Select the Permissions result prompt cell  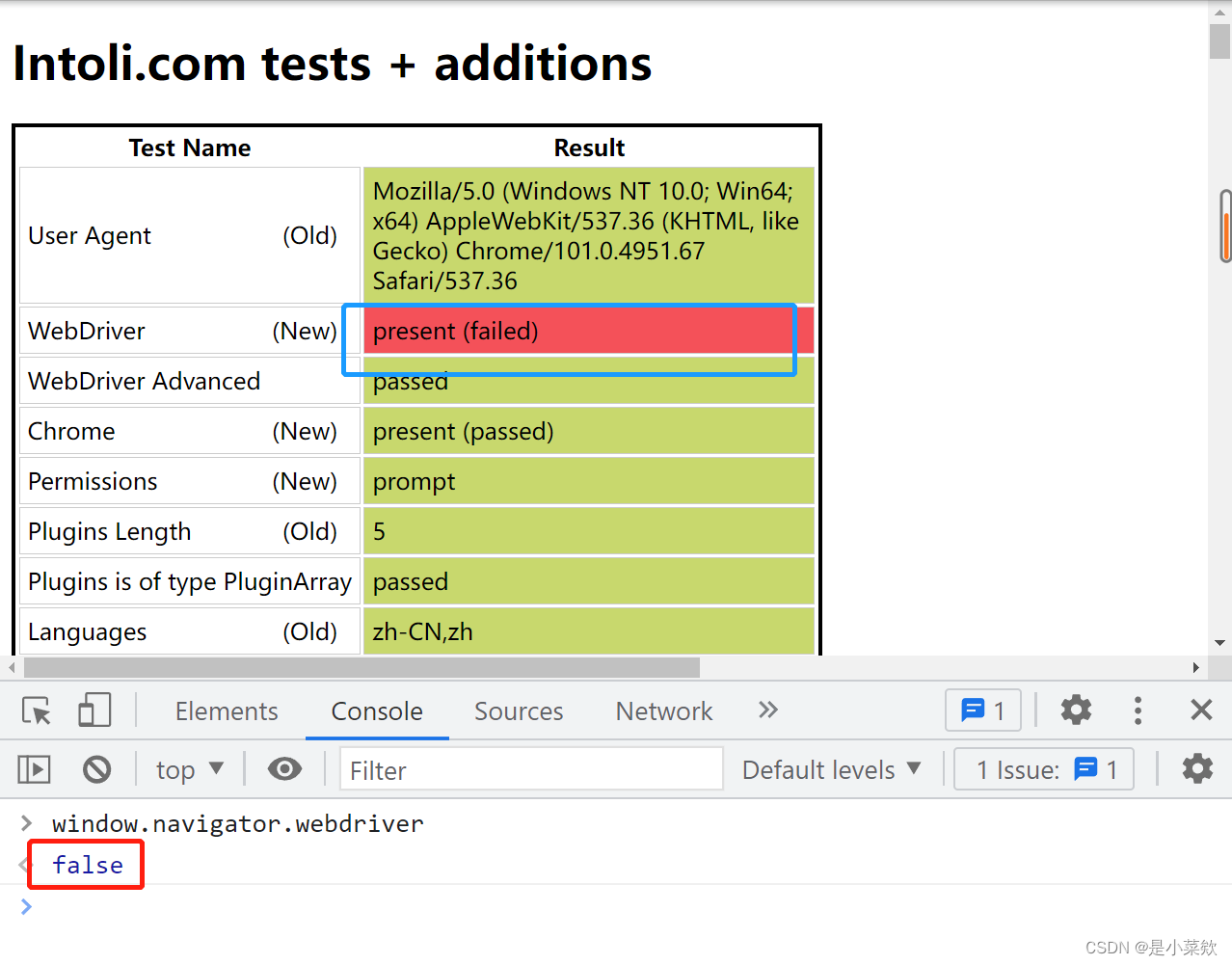click(588, 481)
